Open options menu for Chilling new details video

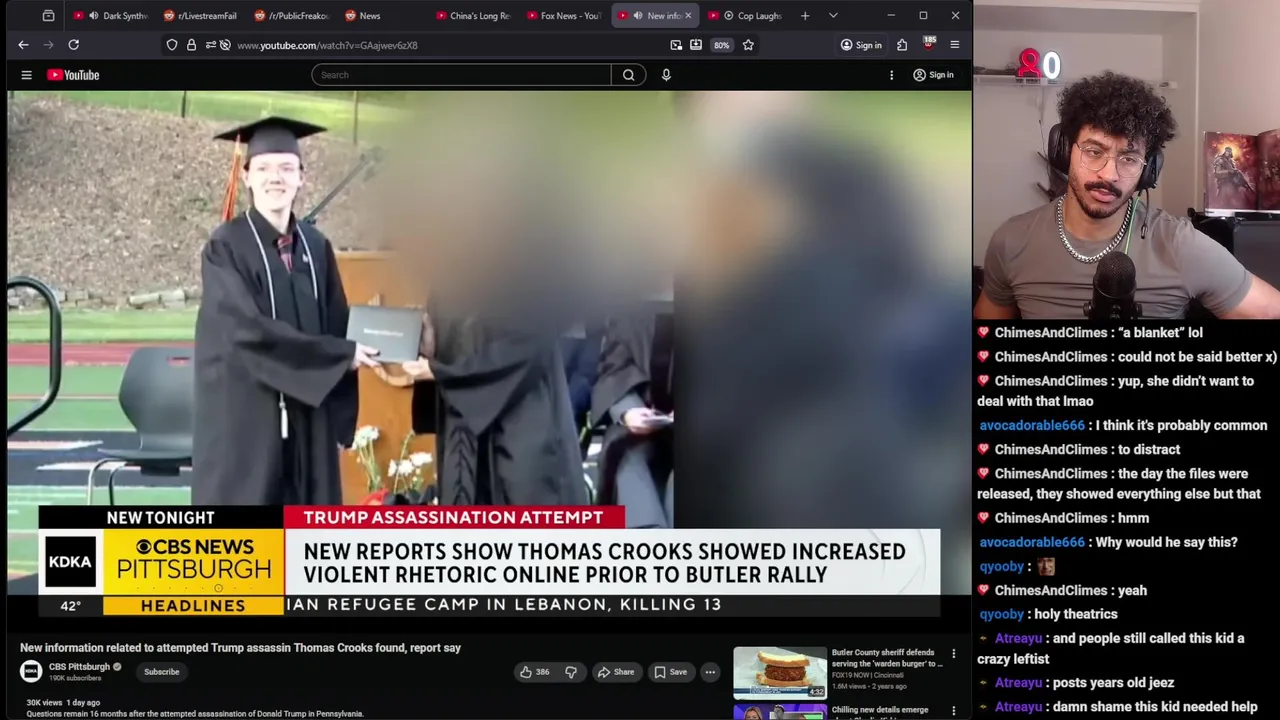tap(953, 711)
